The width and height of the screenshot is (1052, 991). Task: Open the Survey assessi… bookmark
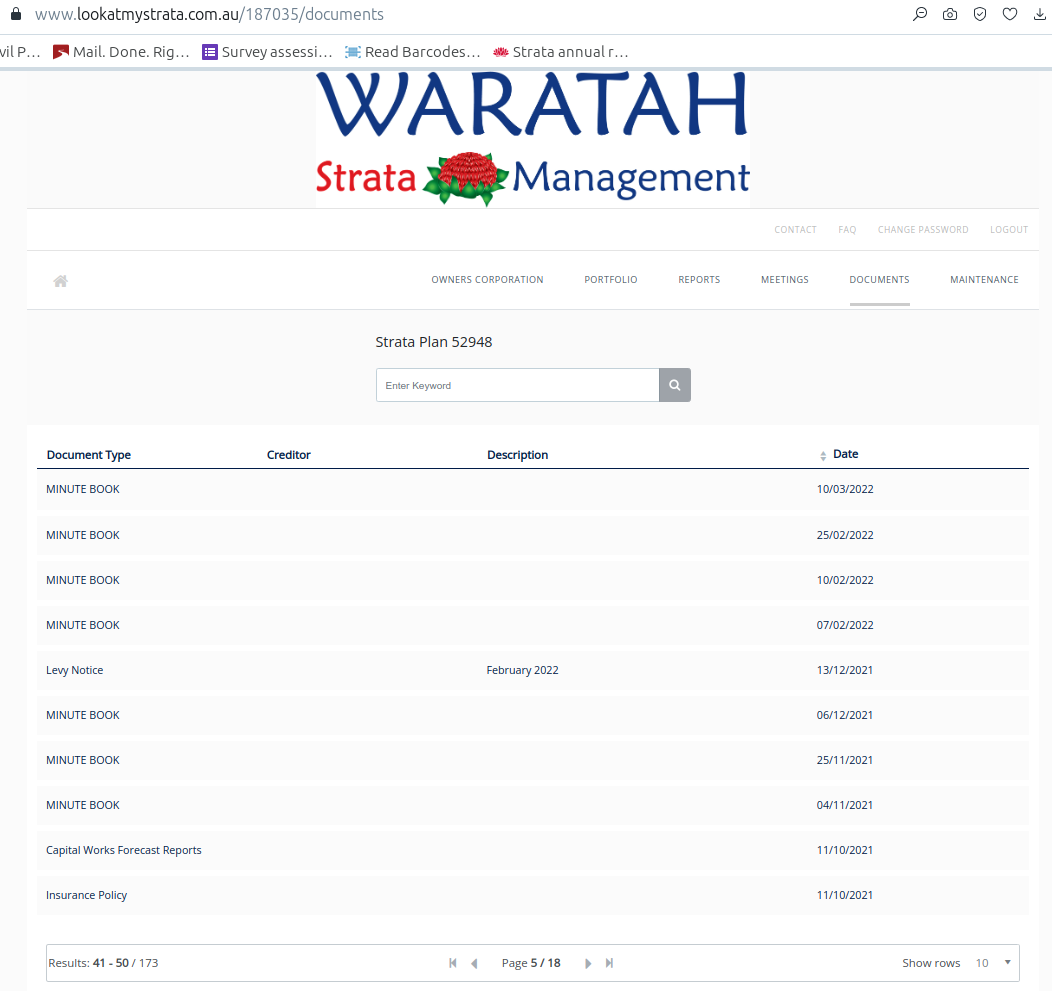coord(268,52)
